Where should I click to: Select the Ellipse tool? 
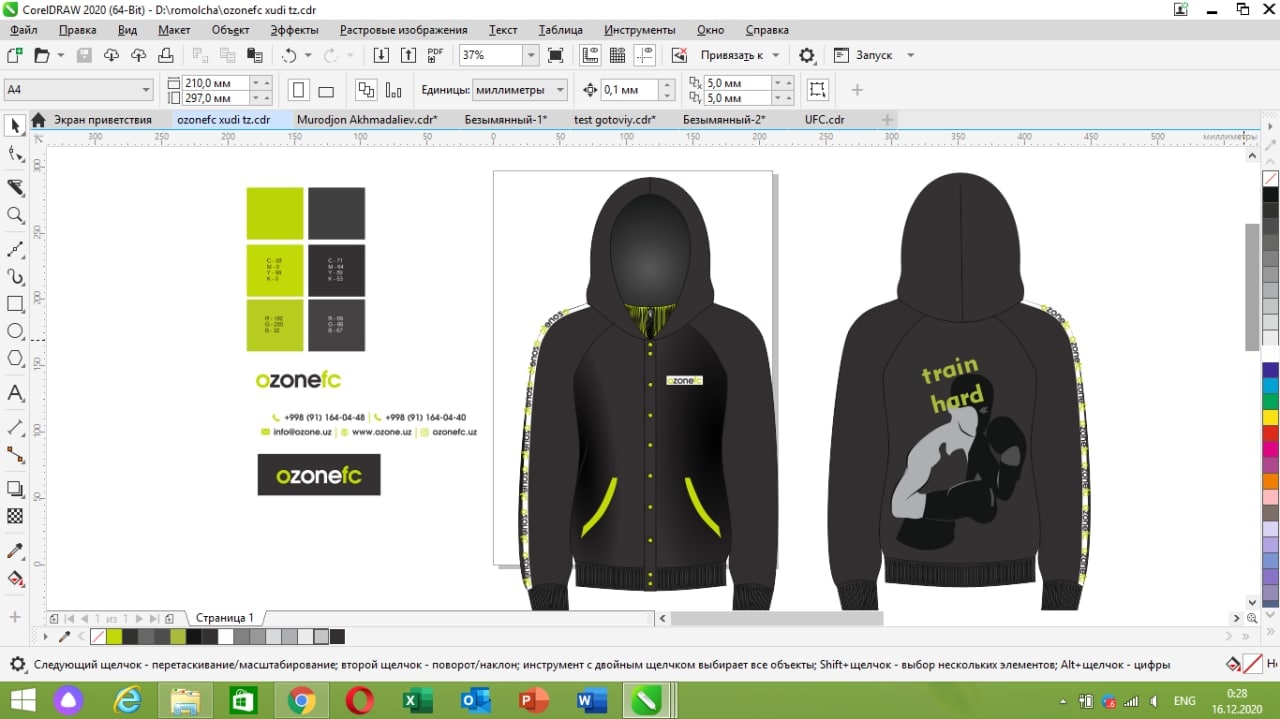pyautogui.click(x=15, y=331)
